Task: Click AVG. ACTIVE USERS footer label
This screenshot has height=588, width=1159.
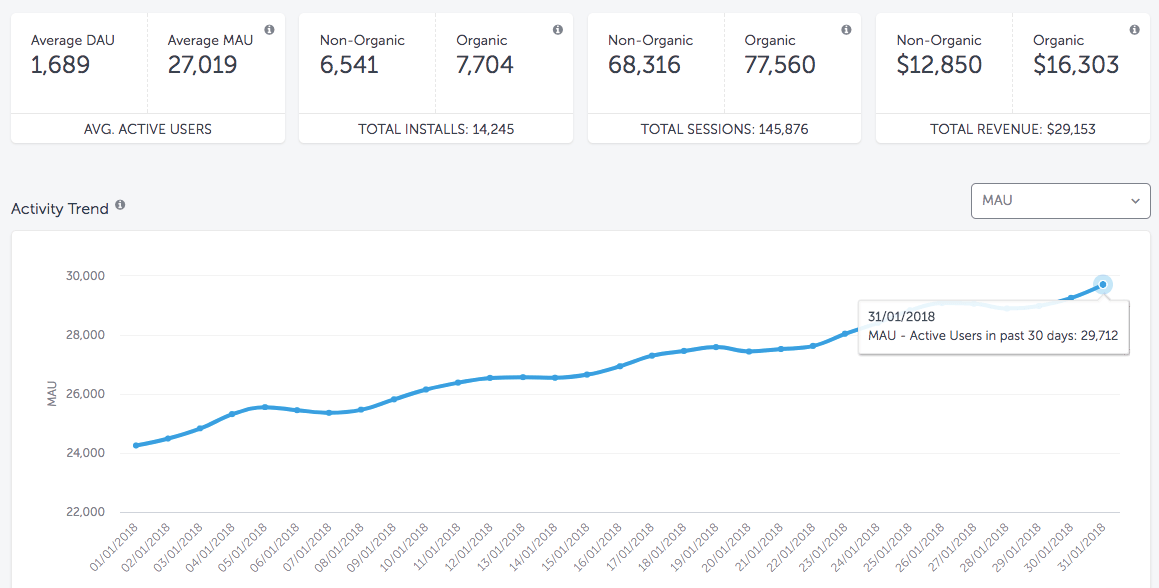Action: point(148,129)
